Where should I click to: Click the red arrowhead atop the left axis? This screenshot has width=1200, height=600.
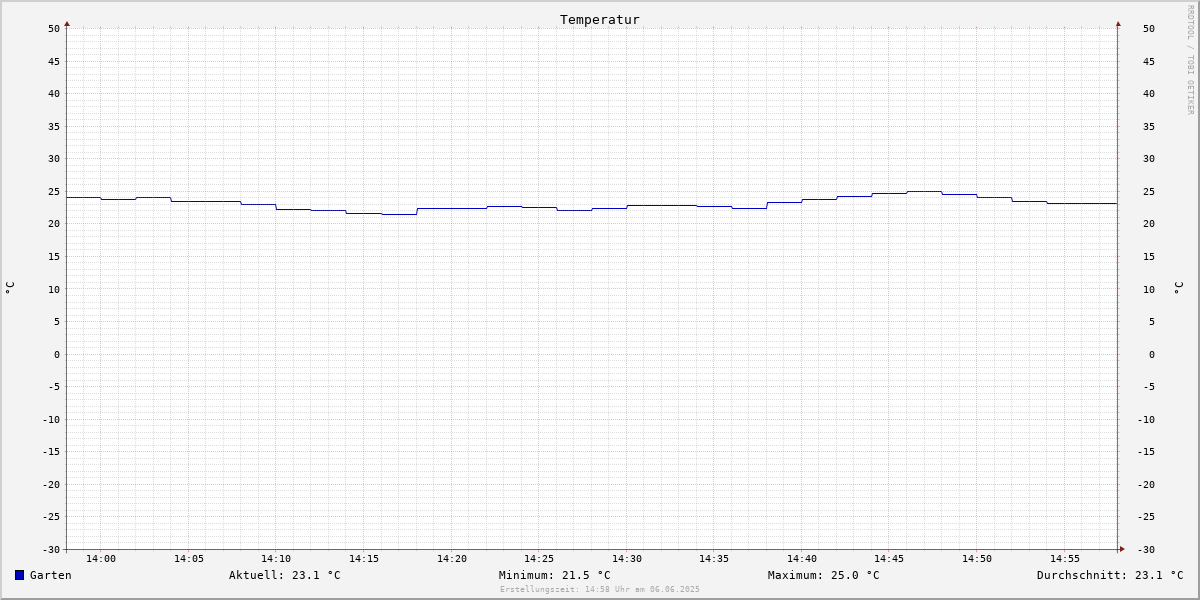(67, 23)
